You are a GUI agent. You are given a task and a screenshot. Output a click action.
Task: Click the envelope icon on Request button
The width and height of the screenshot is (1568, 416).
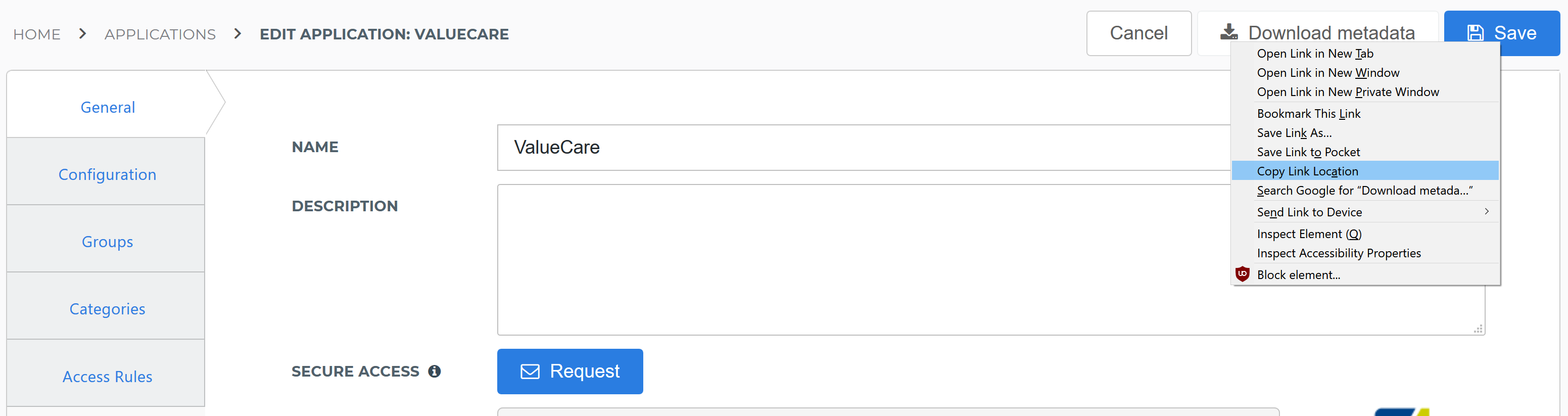tap(530, 372)
